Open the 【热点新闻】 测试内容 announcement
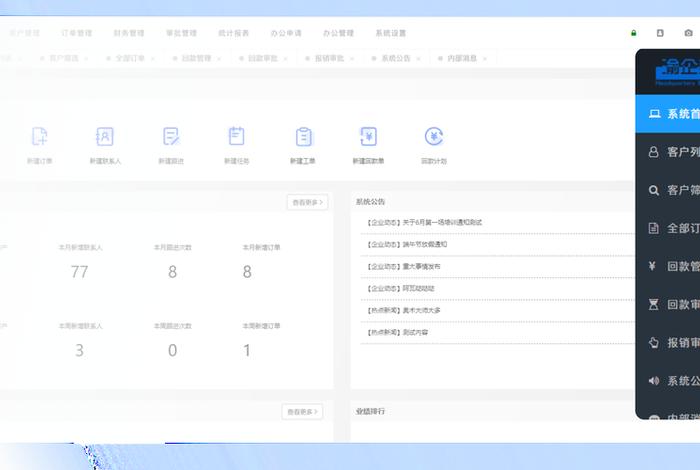The image size is (700, 470). pos(398,332)
